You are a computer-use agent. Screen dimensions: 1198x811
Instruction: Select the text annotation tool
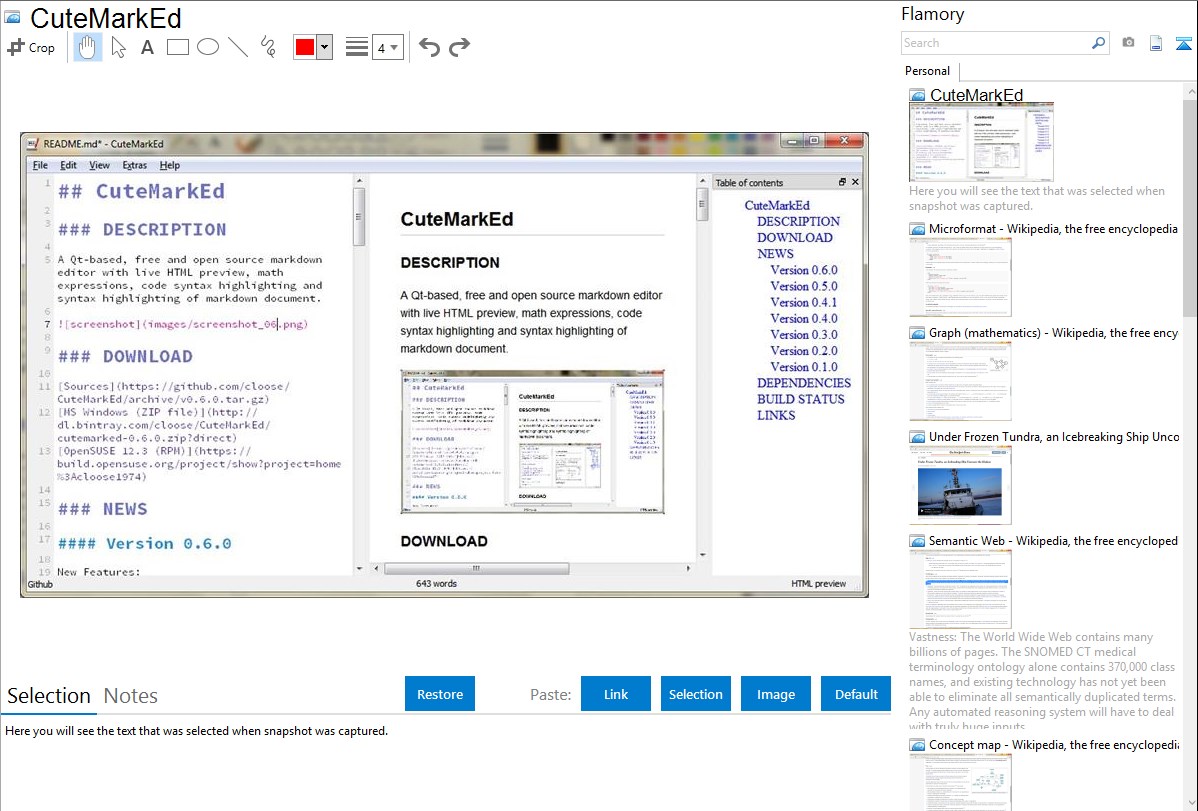(x=147, y=47)
